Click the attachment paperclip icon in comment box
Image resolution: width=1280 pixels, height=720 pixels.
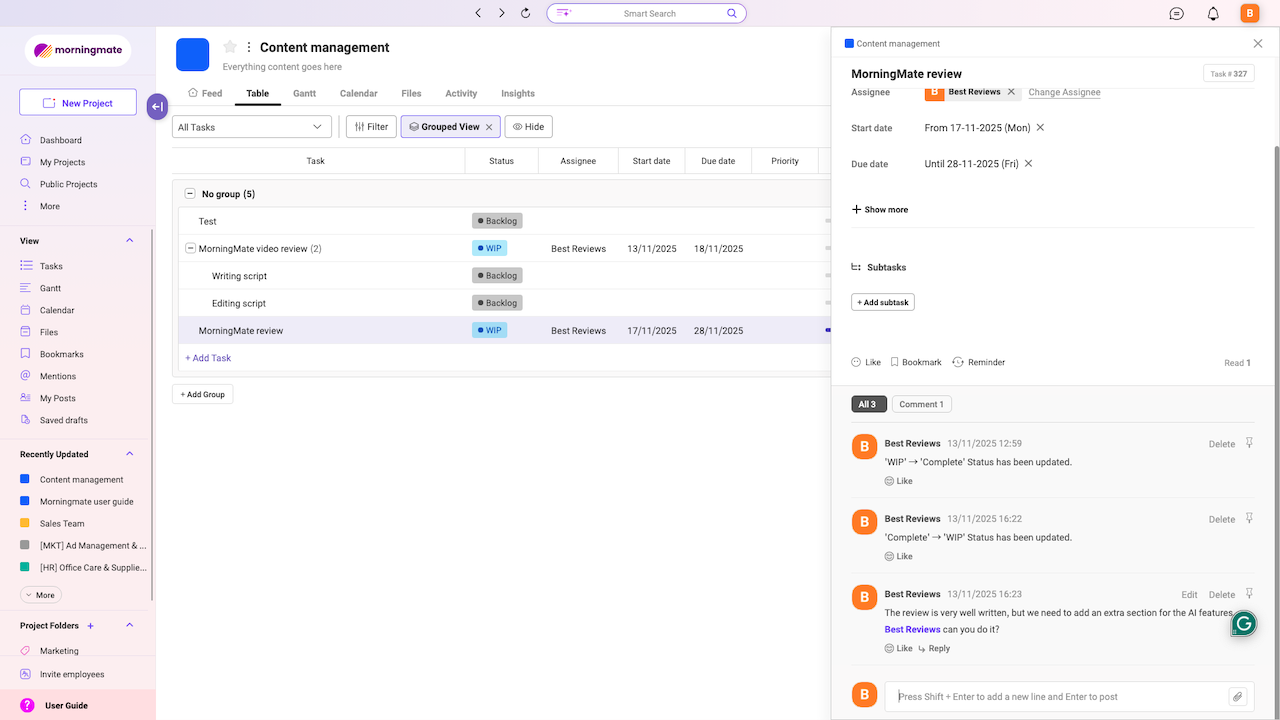point(1237,697)
